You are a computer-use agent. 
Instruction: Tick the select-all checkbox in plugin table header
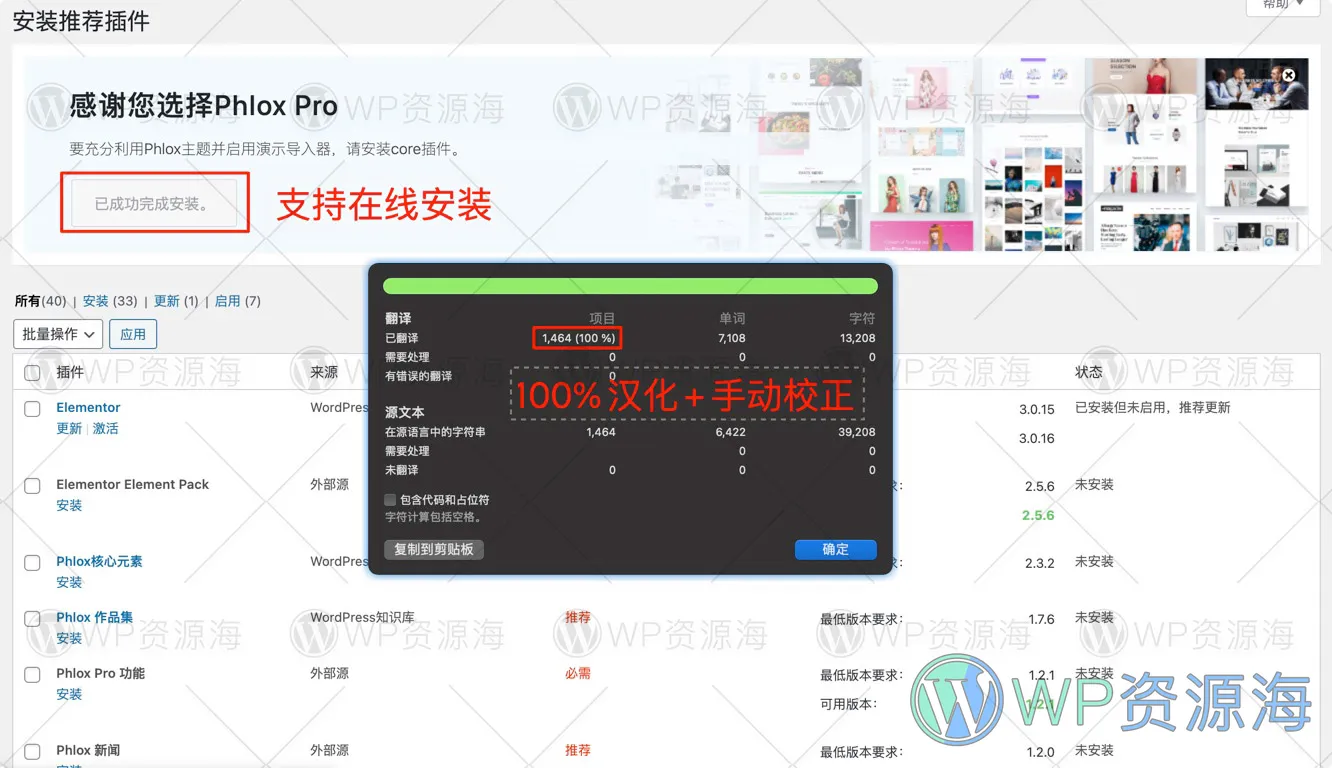(x=31, y=371)
